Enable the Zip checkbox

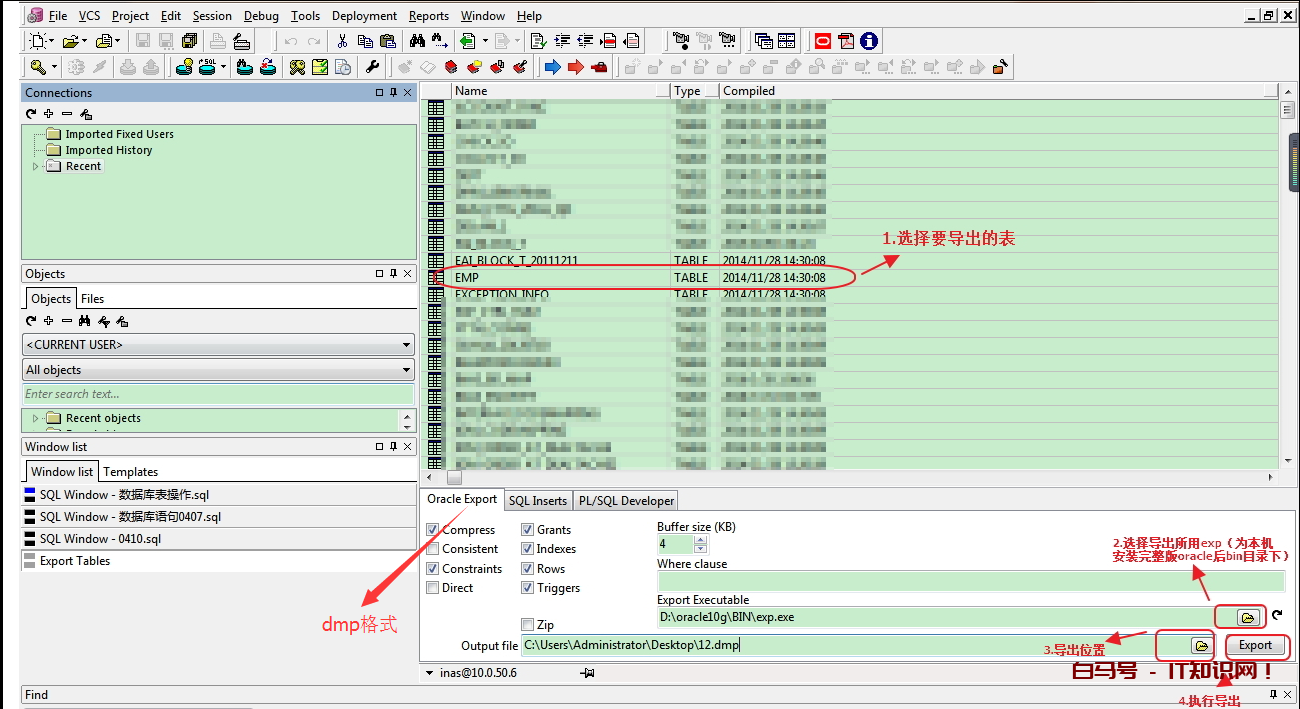[x=528, y=625]
